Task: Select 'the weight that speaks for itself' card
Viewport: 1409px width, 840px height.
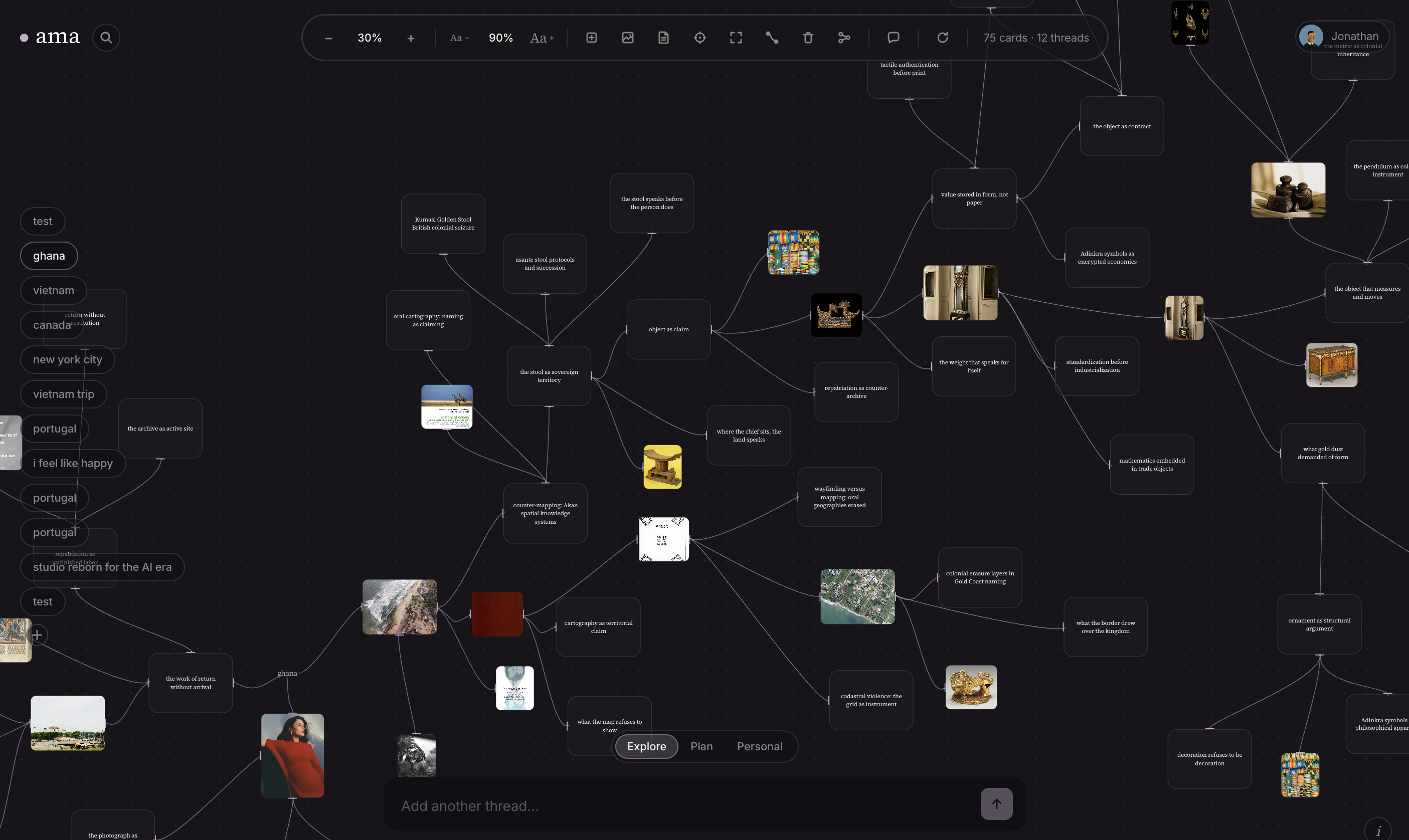Action: tap(974, 366)
